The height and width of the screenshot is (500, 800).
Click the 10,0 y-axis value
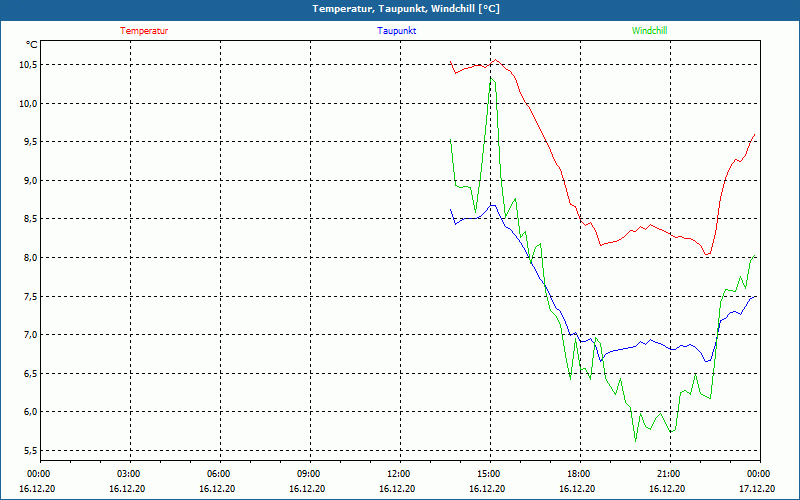(28, 104)
